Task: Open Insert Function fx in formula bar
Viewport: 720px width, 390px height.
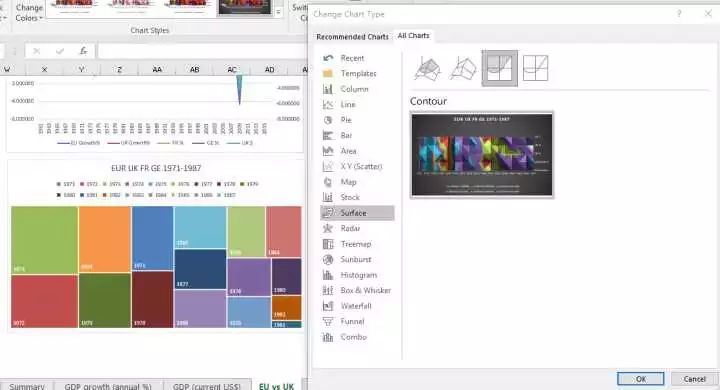Action: 83,51
